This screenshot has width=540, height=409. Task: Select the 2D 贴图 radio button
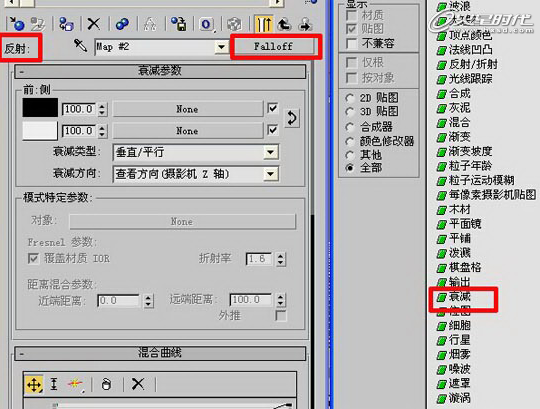350,98
